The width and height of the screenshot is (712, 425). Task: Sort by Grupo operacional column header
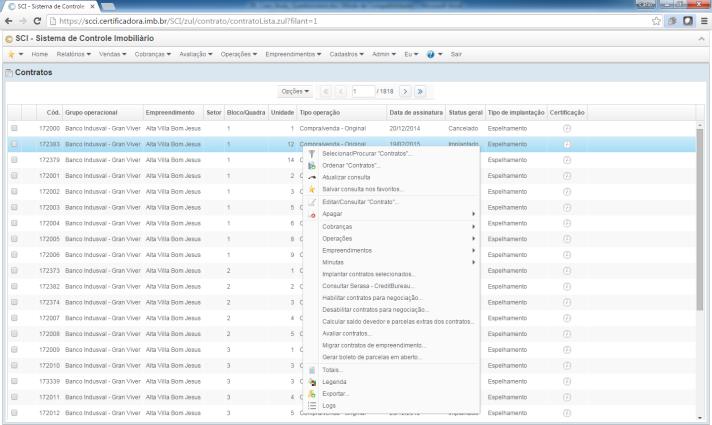103,113
